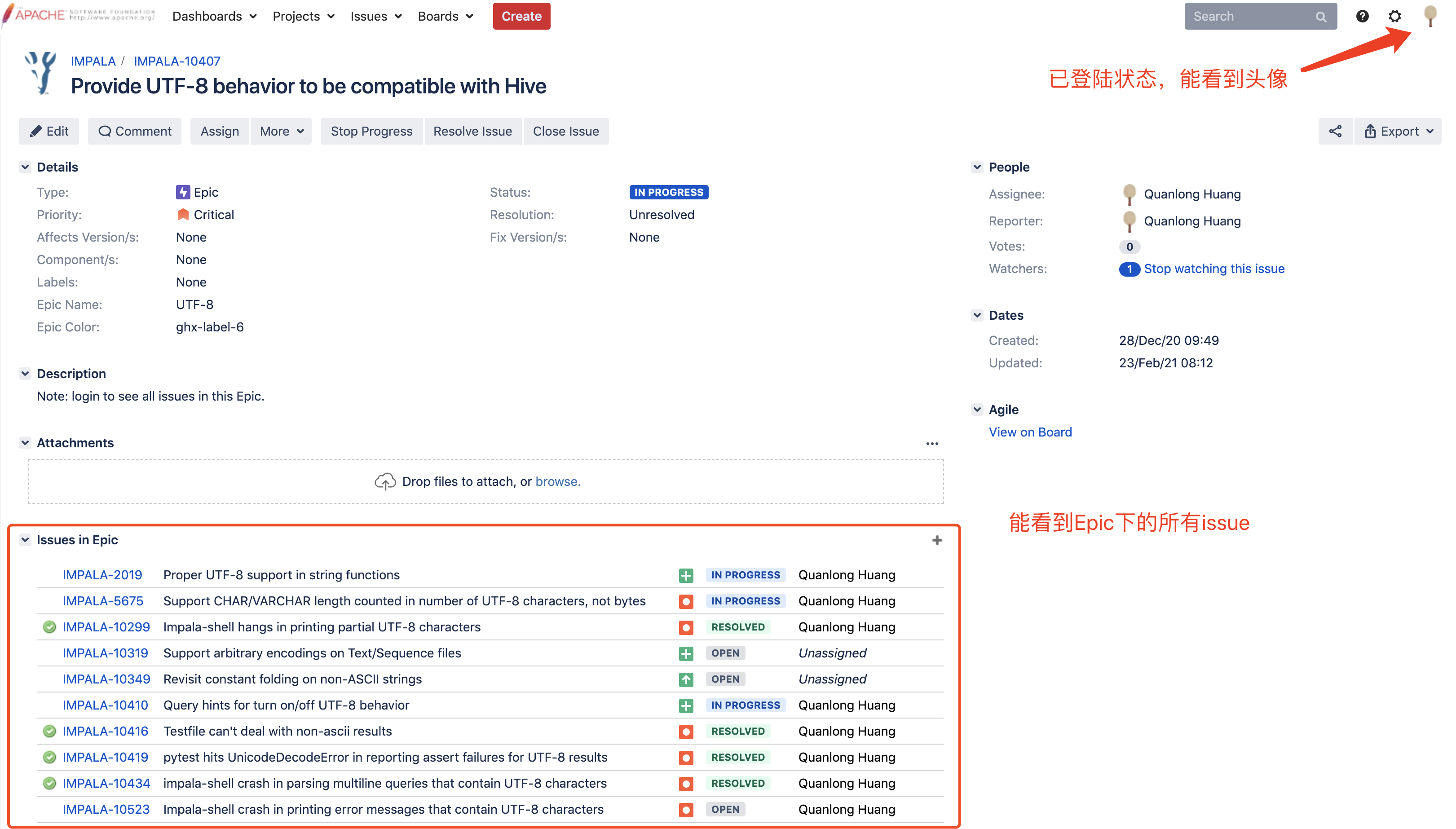This screenshot has width=1456, height=829.
Task: Open the Dashboards menu
Action: coord(214,16)
